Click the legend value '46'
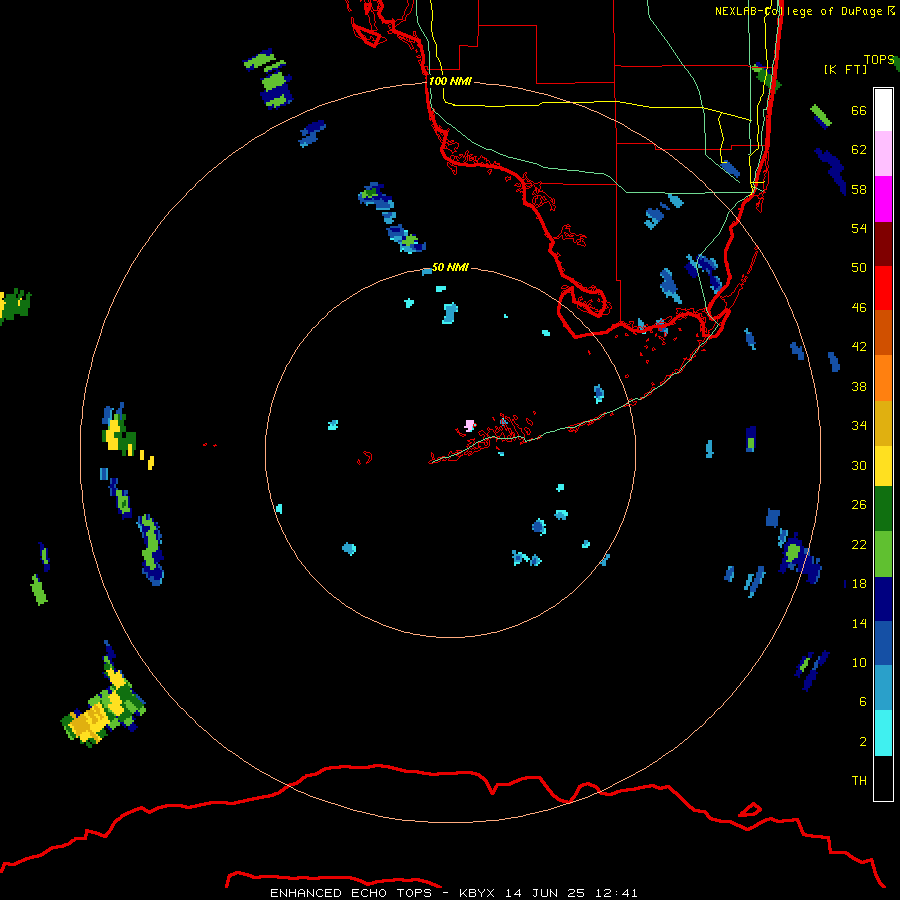900x900 pixels. (x=859, y=308)
